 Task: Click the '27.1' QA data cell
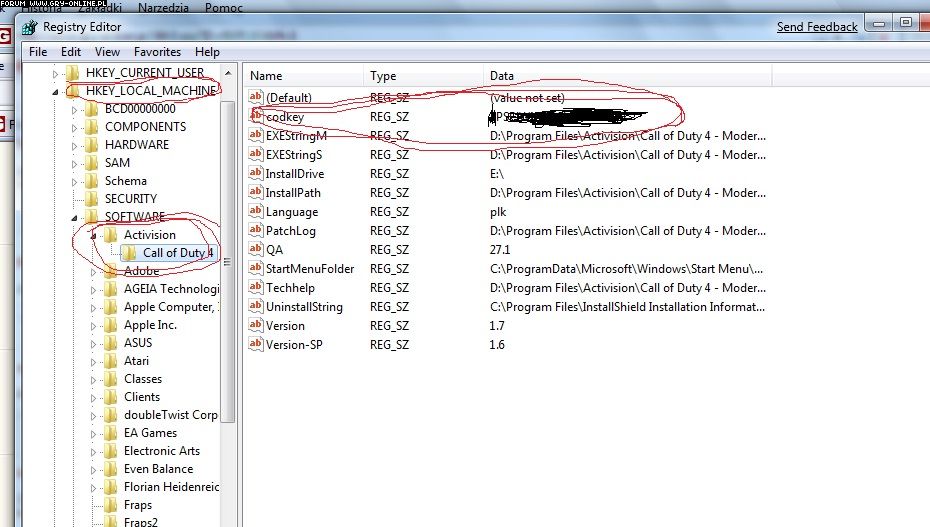click(x=500, y=250)
